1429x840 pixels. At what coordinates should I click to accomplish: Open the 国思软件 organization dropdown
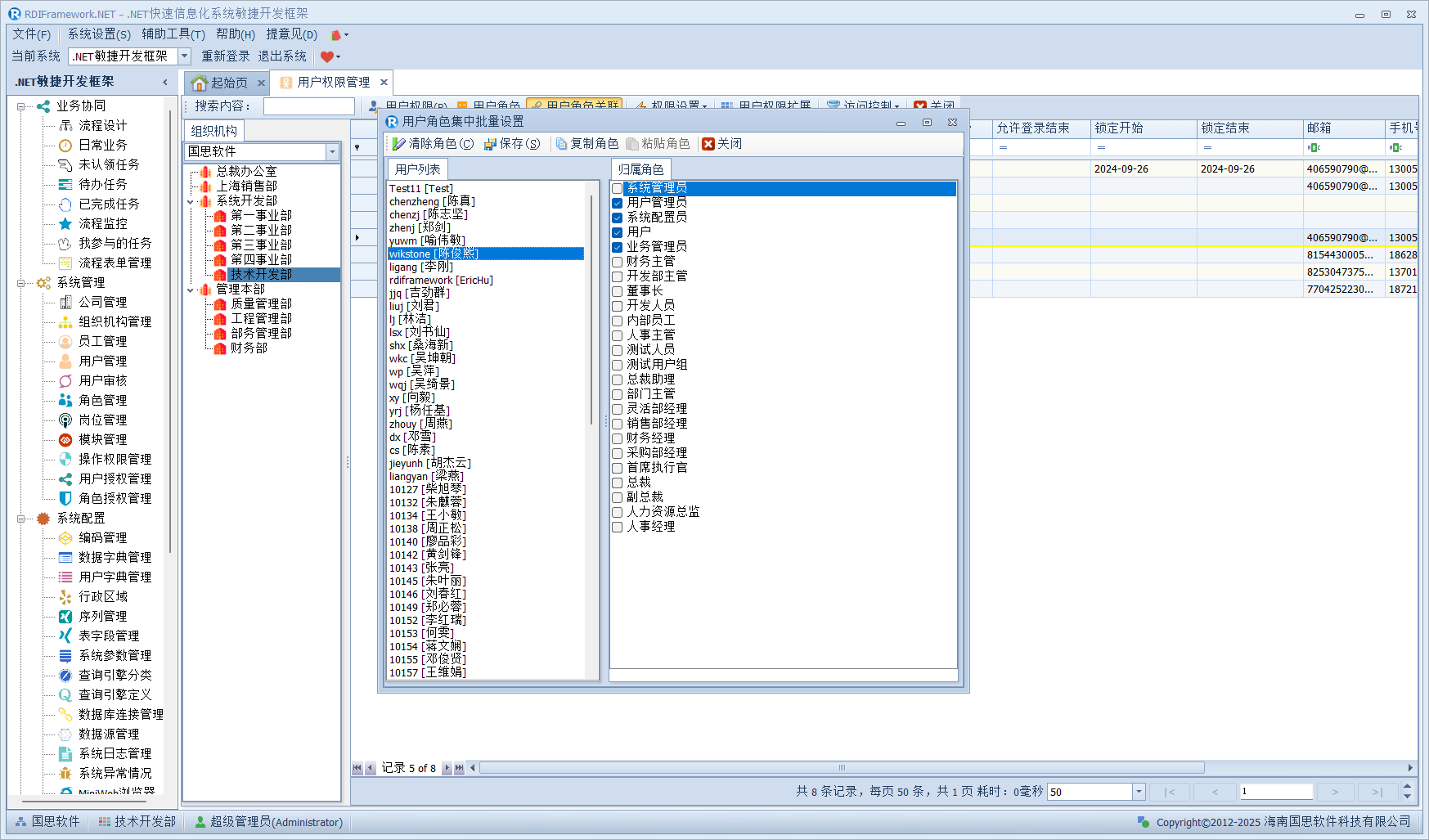(x=332, y=152)
